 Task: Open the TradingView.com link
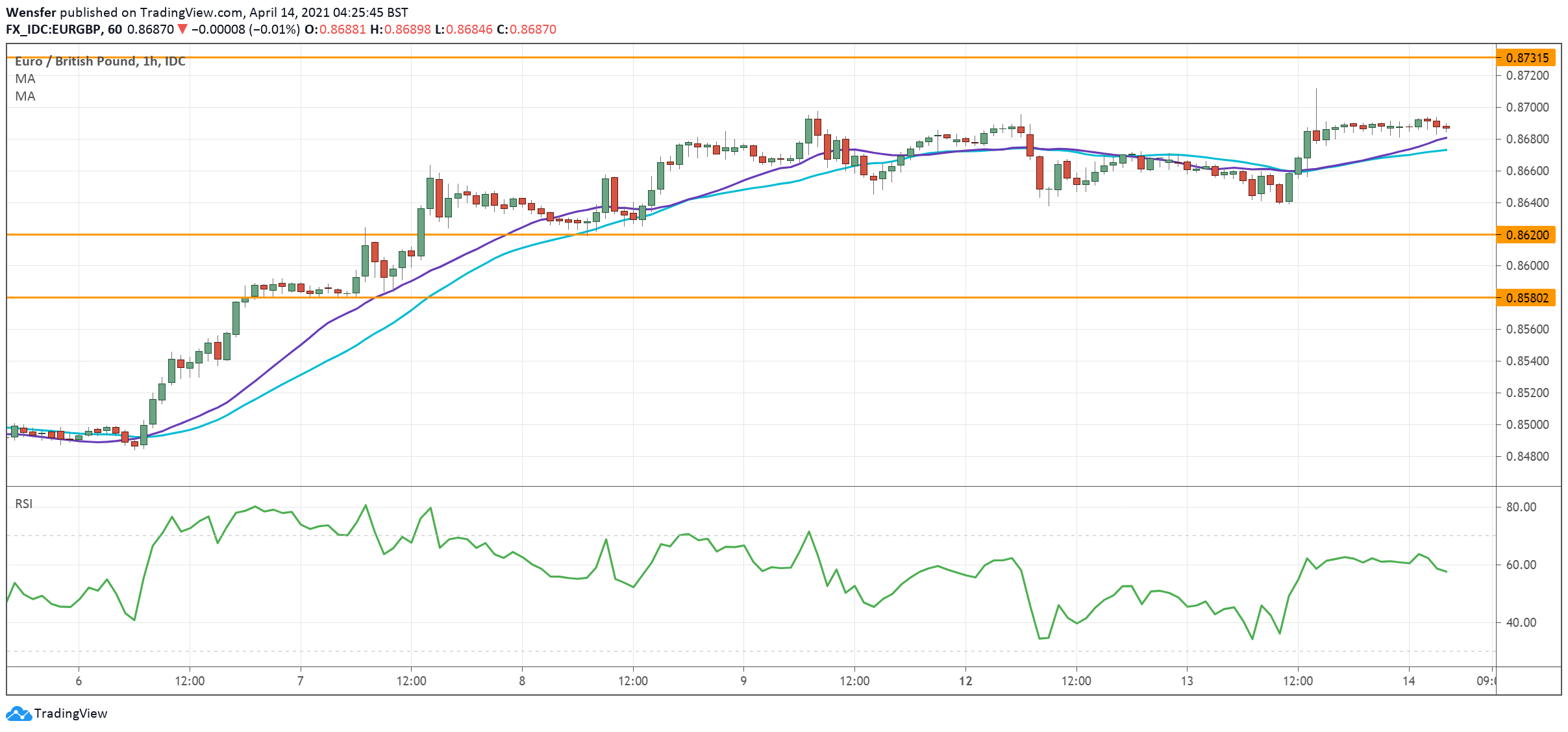pos(188,12)
